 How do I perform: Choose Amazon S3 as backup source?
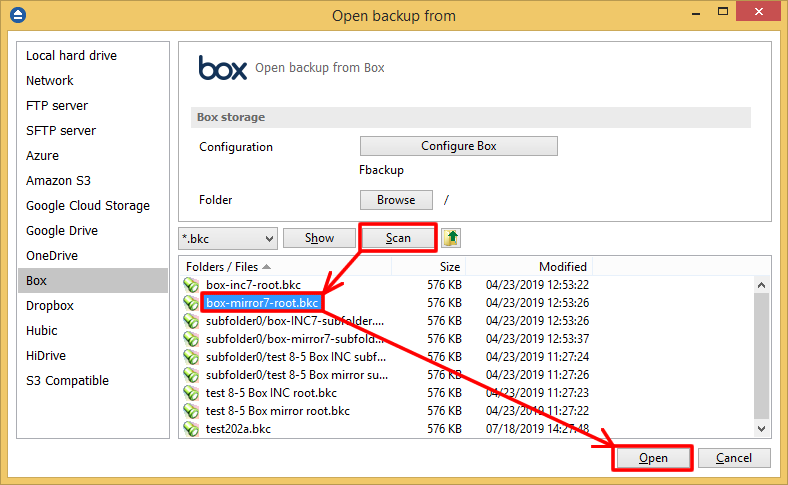(x=58, y=181)
